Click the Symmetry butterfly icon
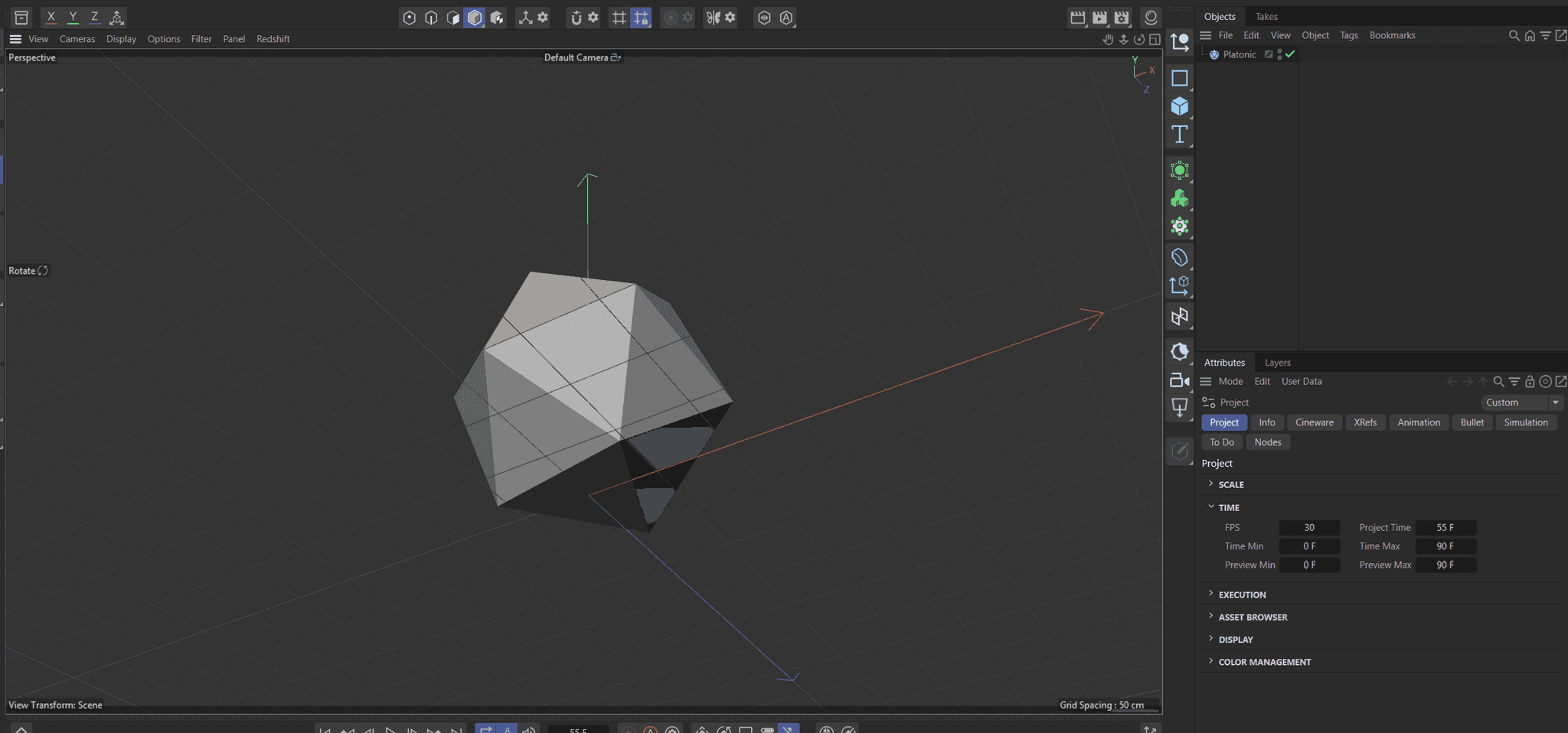This screenshot has height=733, width=1568. [713, 18]
